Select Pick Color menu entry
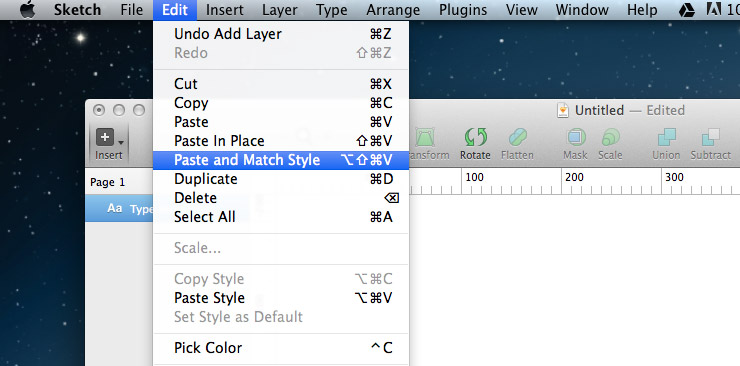Image resolution: width=740 pixels, height=366 pixels. tap(281, 348)
